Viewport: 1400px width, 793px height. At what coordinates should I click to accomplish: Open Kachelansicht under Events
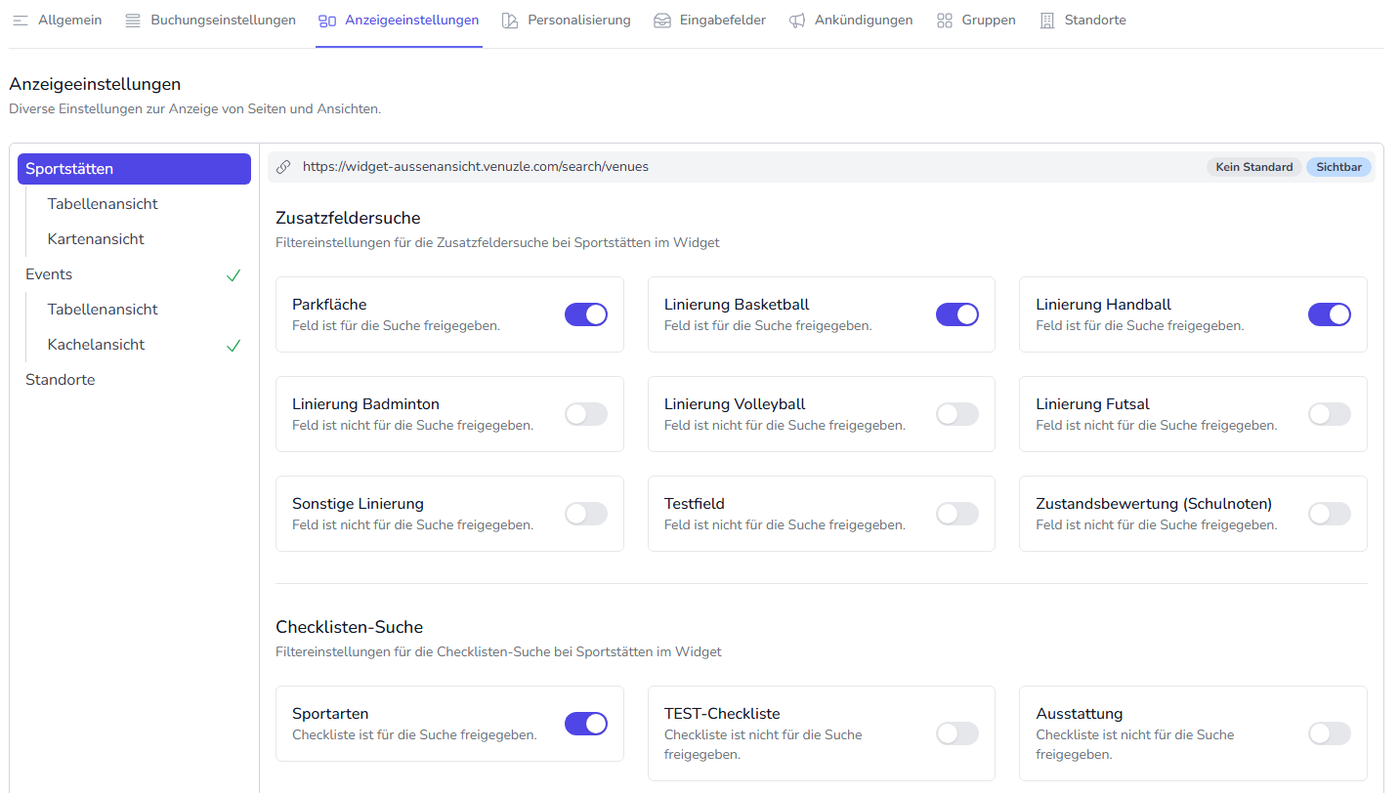pyautogui.click(x=96, y=345)
